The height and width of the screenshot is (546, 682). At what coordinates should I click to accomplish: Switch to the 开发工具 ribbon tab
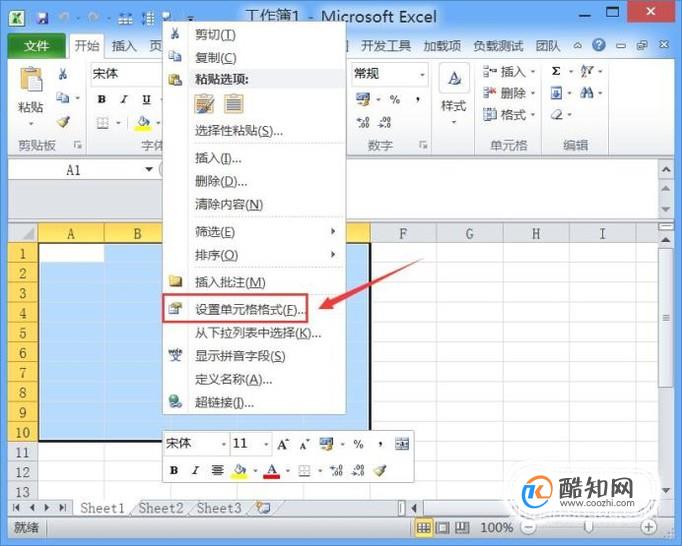click(x=386, y=46)
